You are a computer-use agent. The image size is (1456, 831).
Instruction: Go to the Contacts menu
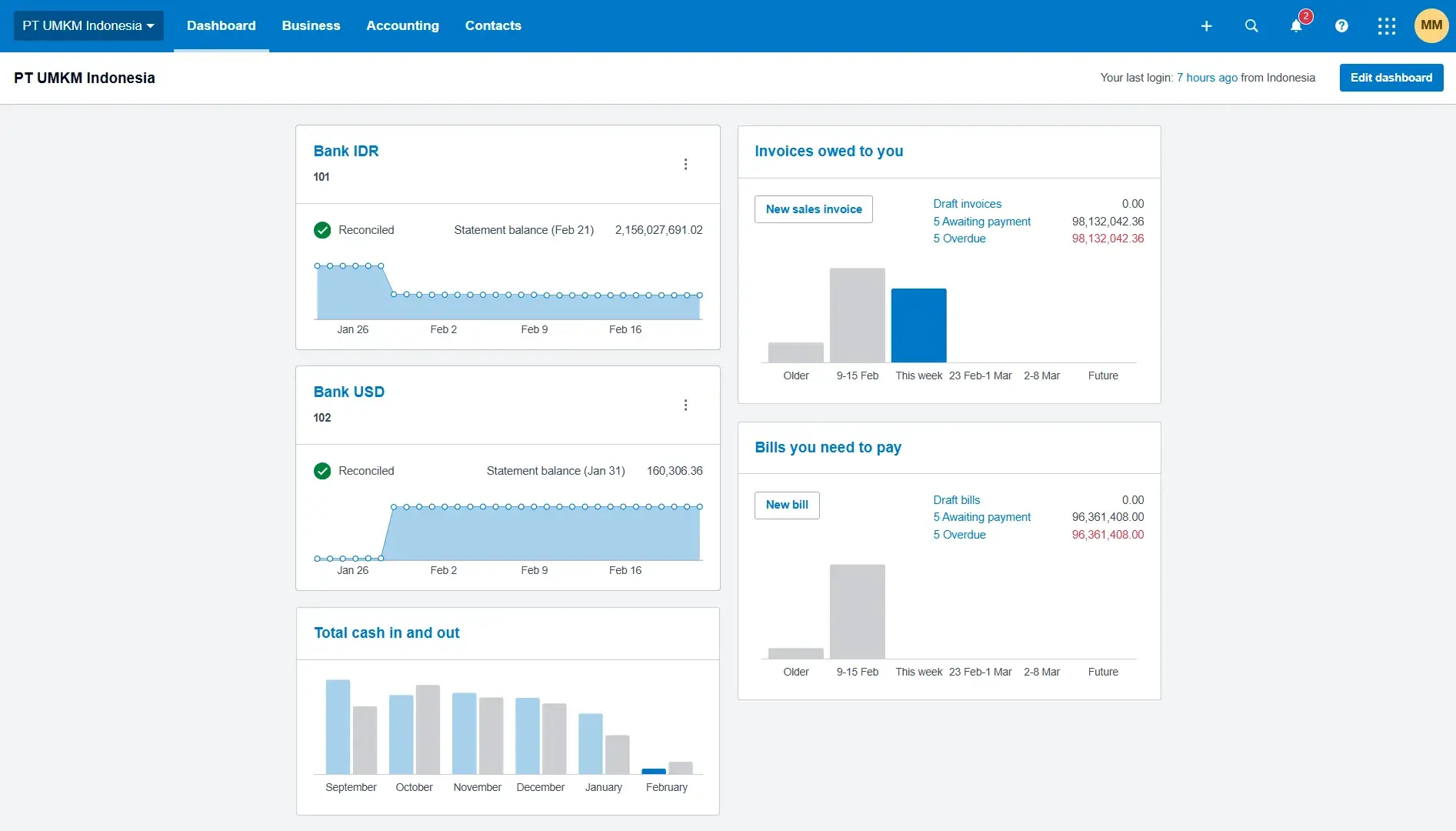pos(493,26)
